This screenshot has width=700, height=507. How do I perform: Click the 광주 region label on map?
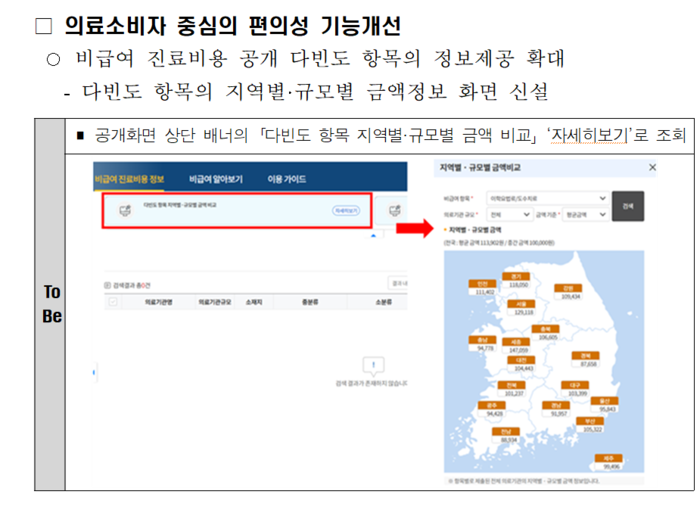point(492,405)
